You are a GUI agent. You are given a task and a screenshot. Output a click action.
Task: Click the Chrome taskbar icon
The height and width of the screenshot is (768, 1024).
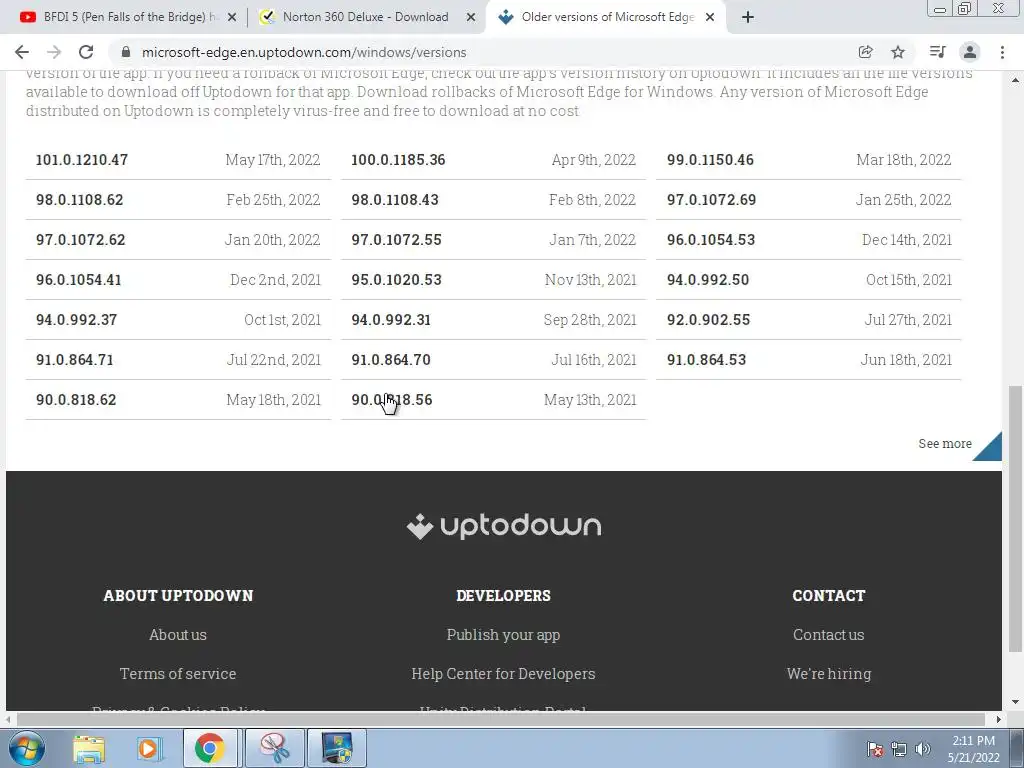click(210, 748)
